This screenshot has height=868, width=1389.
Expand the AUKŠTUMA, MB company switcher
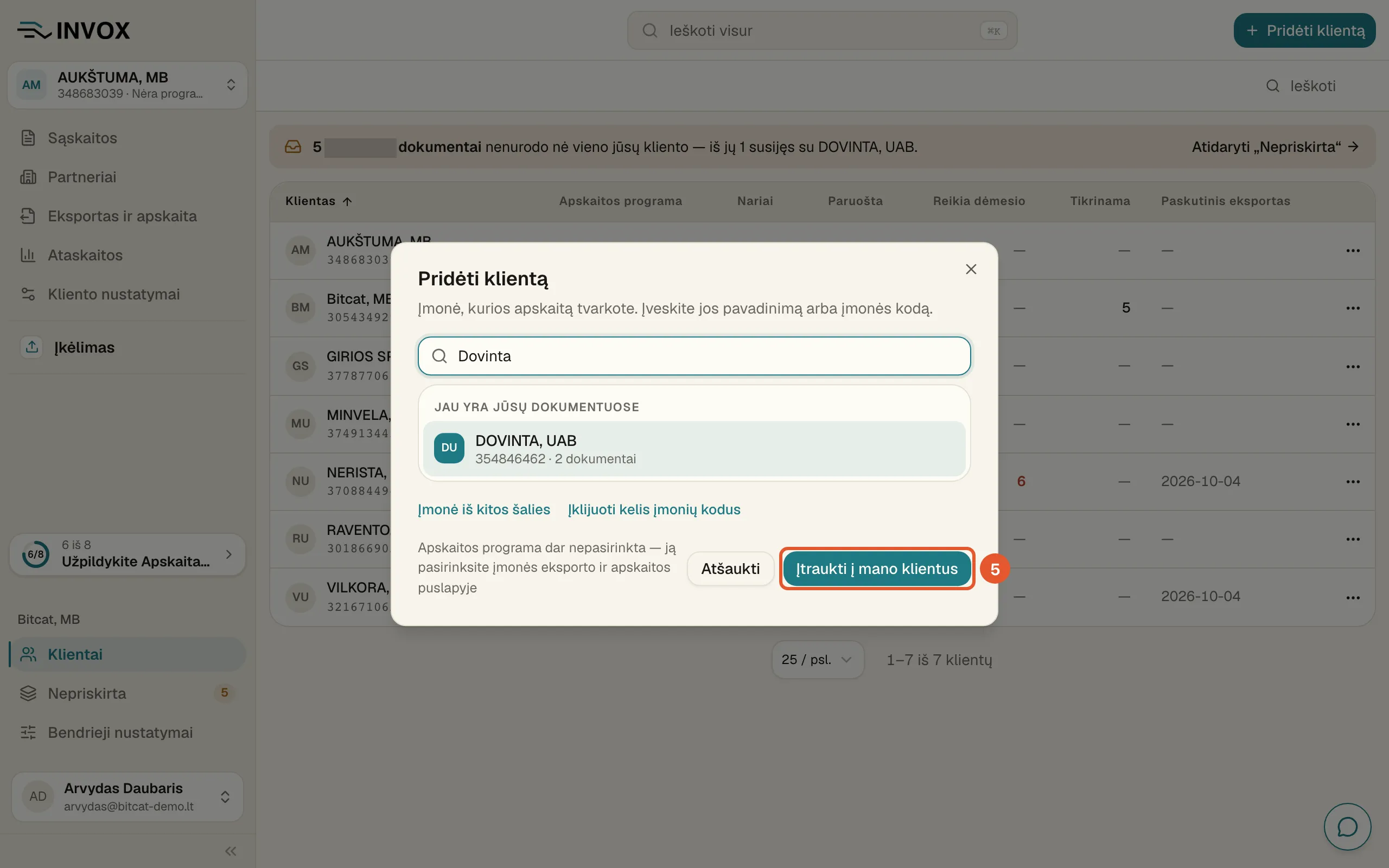click(x=128, y=85)
